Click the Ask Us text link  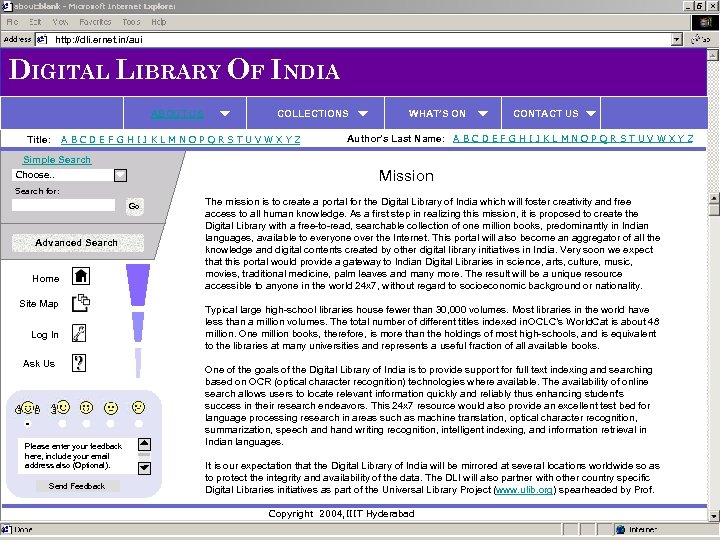(x=39, y=364)
